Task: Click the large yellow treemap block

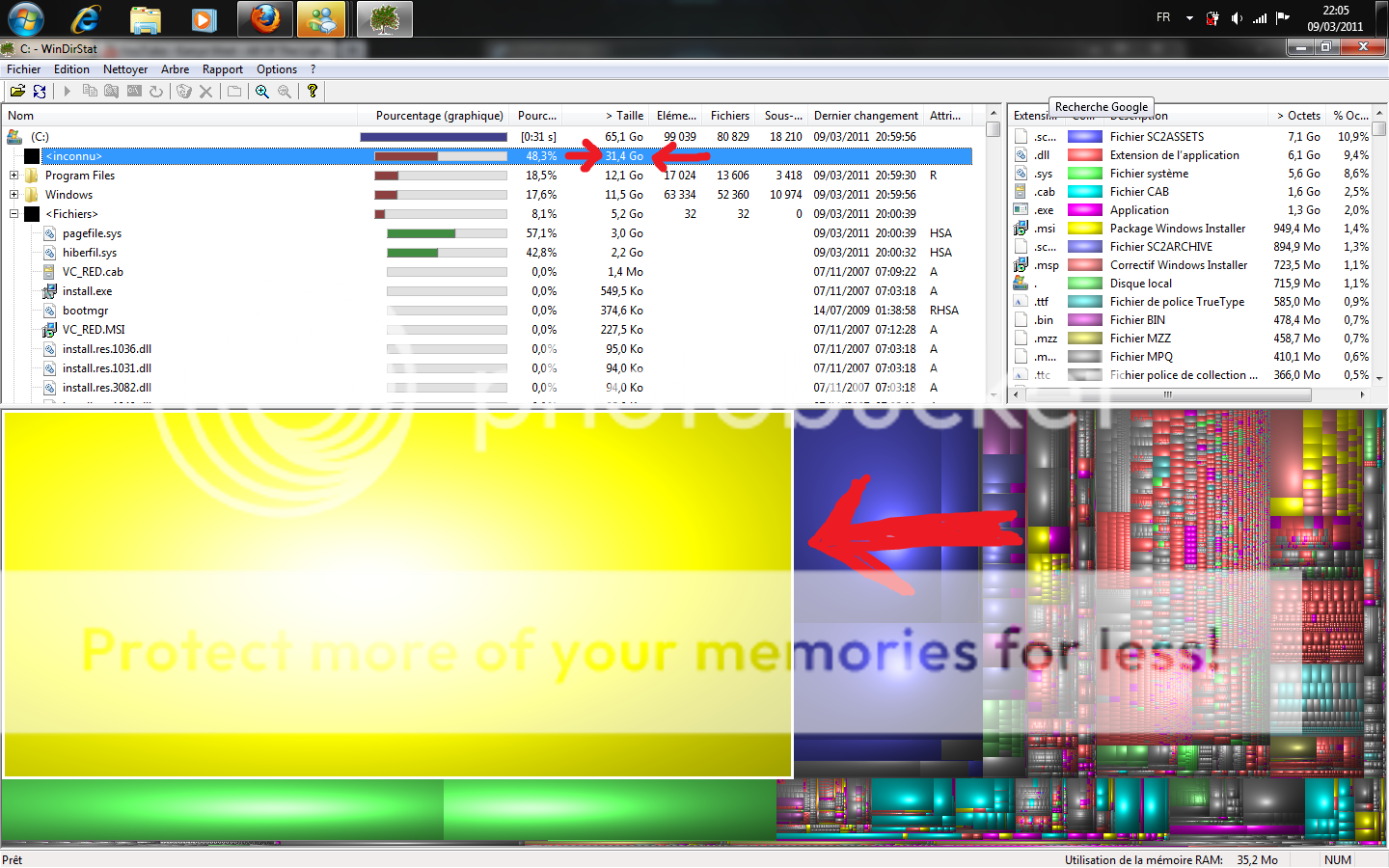Action: [397, 593]
